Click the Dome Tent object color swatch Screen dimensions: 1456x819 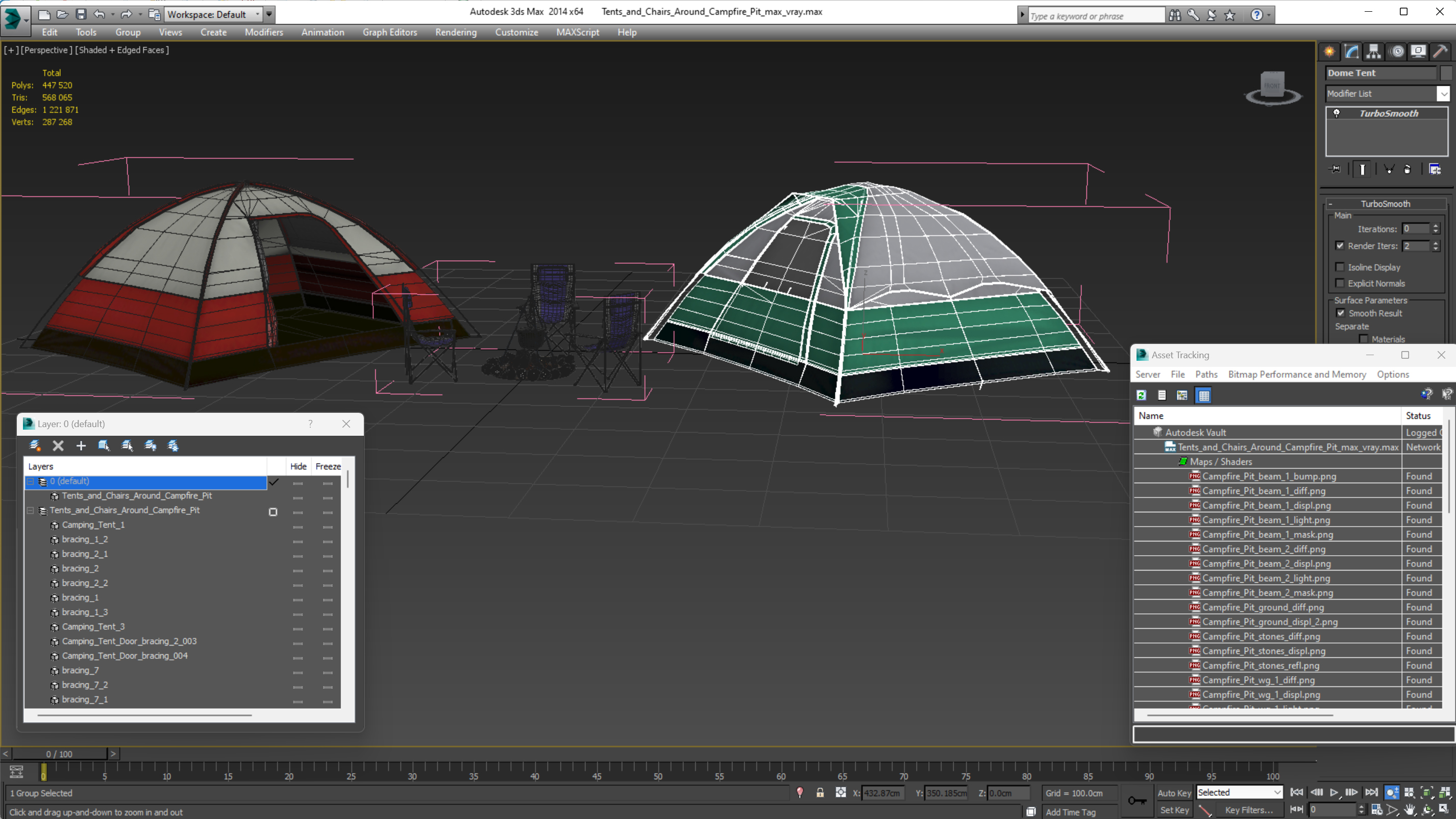[x=1446, y=73]
